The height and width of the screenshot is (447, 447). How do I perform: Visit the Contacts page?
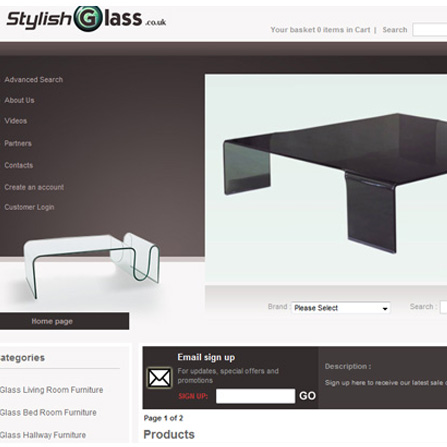click(x=19, y=165)
